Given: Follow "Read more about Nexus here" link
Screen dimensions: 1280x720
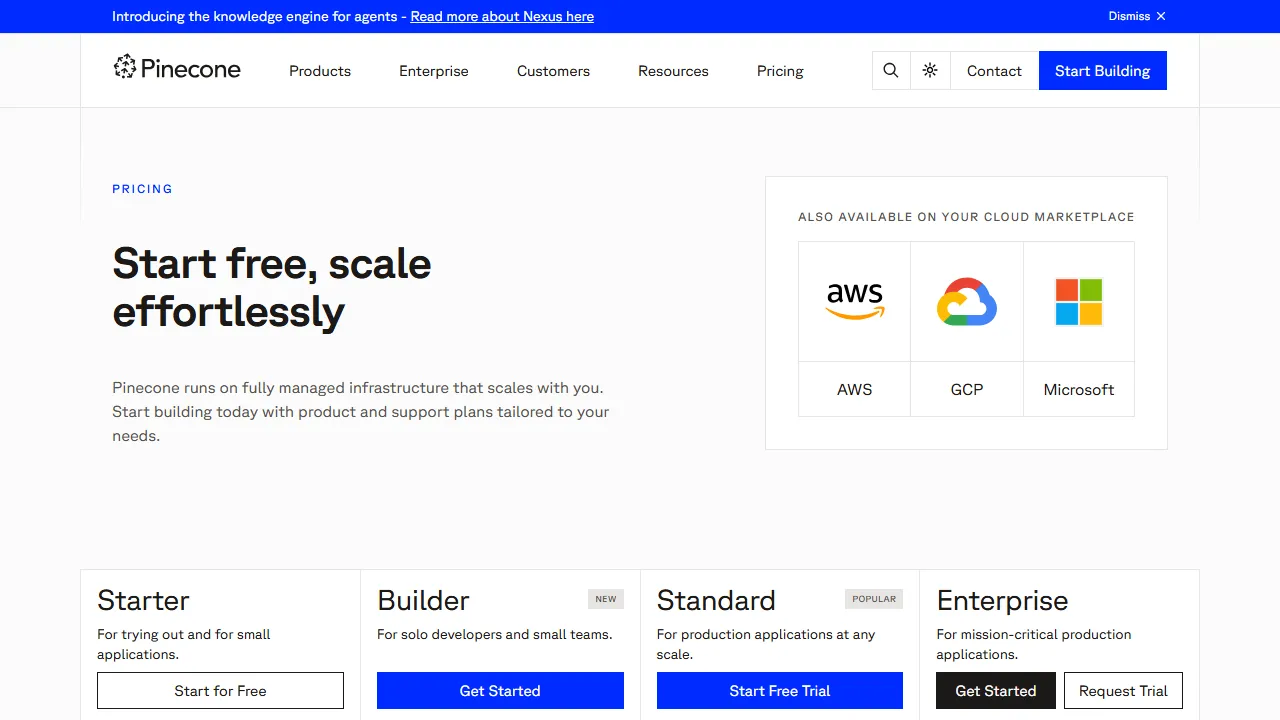Looking at the screenshot, I should pos(502,16).
